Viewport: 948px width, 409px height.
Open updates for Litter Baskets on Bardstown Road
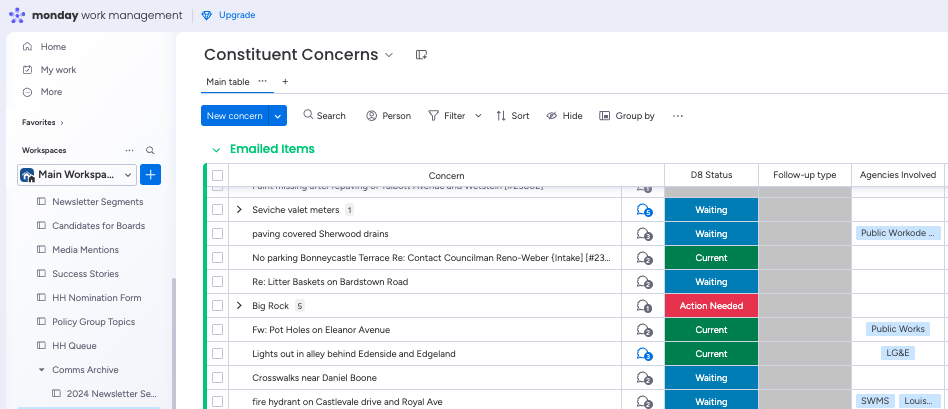(644, 282)
